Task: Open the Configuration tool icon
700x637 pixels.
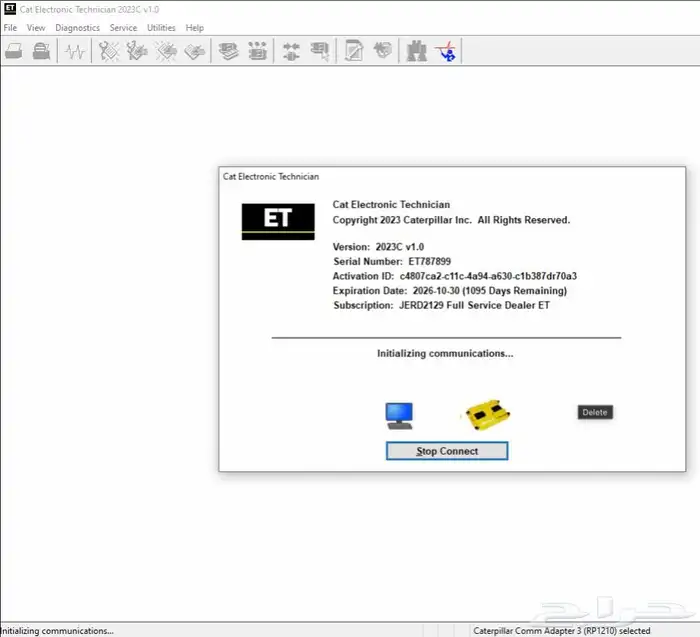Action: (258, 52)
